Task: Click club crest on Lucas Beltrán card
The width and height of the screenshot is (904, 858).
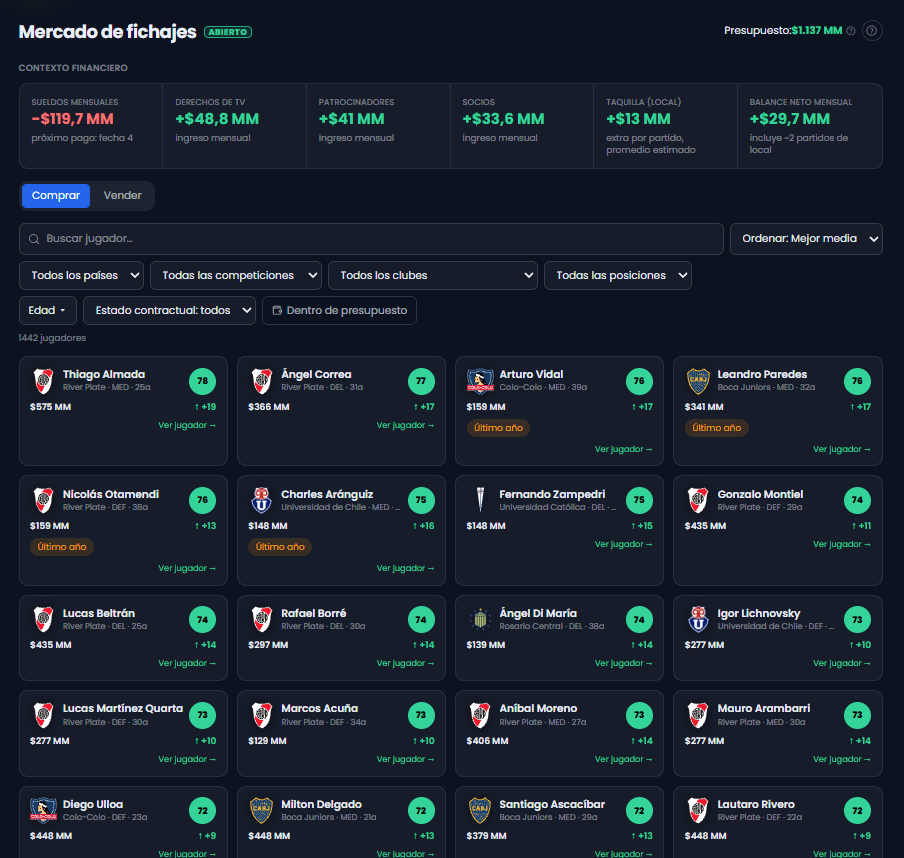Action: tap(43, 620)
